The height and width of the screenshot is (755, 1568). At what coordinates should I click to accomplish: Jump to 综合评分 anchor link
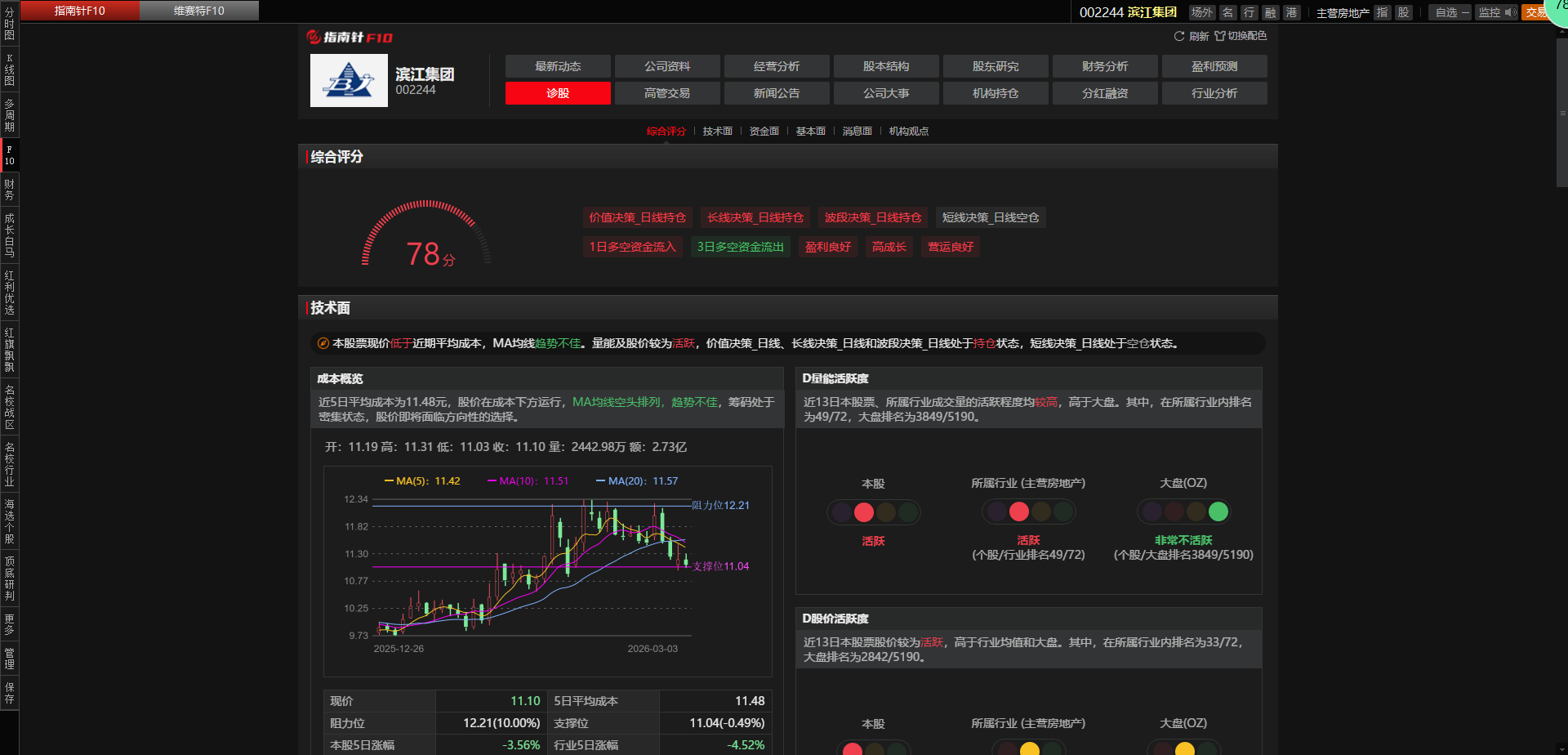(x=666, y=131)
